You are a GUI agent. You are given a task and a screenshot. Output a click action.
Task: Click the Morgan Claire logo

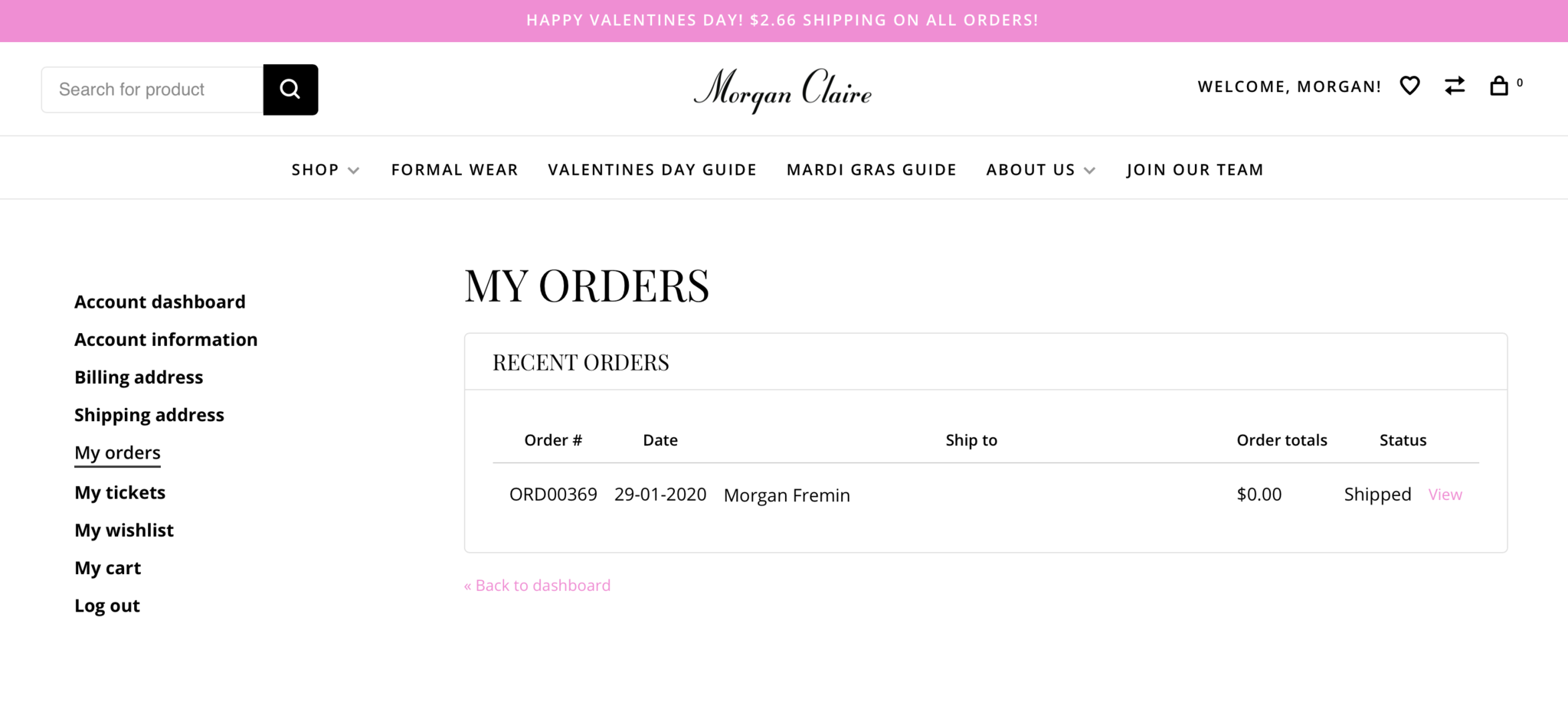pyautogui.click(x=783, y=90)
